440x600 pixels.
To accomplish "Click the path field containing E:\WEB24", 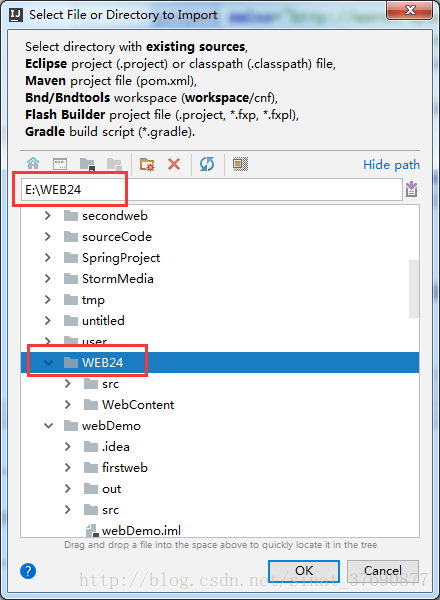I will tap(212, 189).
